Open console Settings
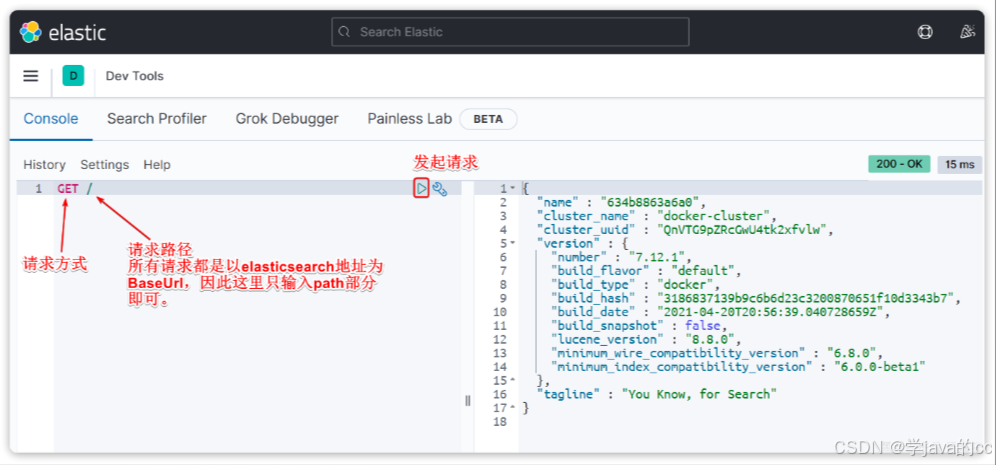The width and height of the screenshot is (996, 465). (105, 165)
